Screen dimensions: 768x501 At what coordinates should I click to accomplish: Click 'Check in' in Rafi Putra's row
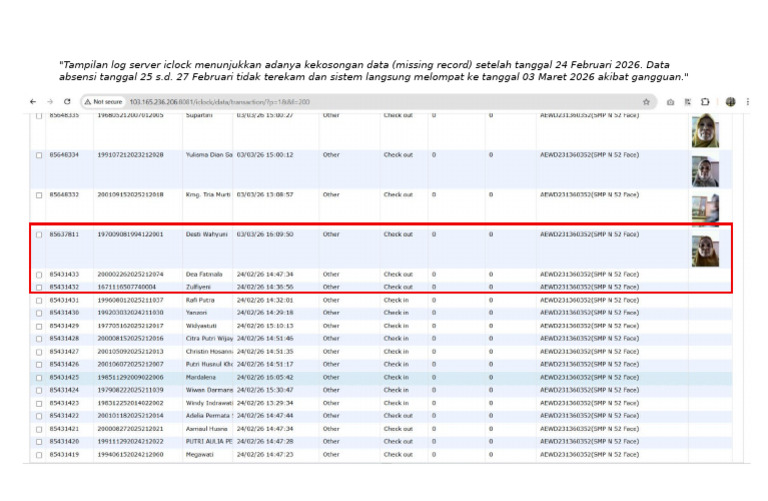(x=396, y=300)
